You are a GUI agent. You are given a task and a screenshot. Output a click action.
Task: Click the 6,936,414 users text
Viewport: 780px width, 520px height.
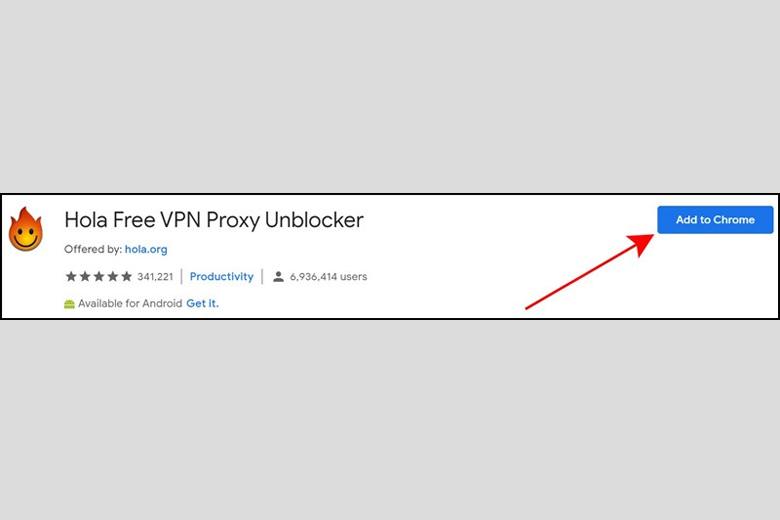[x=328, y=277]
